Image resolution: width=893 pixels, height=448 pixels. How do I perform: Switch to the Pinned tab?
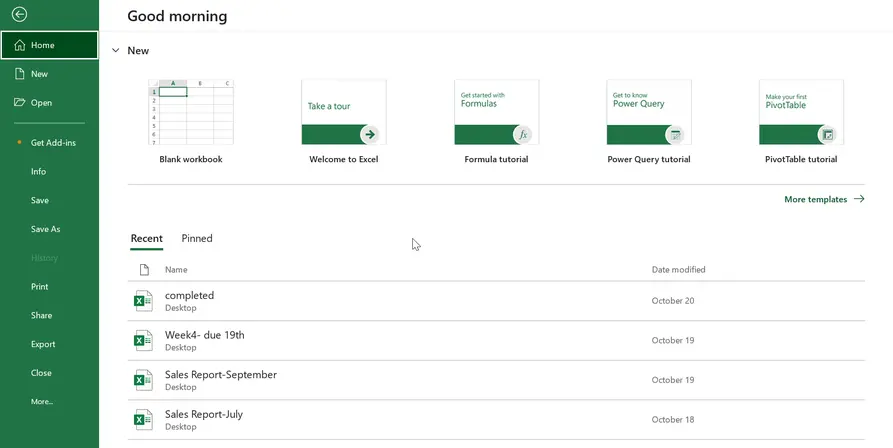point(197,239)
